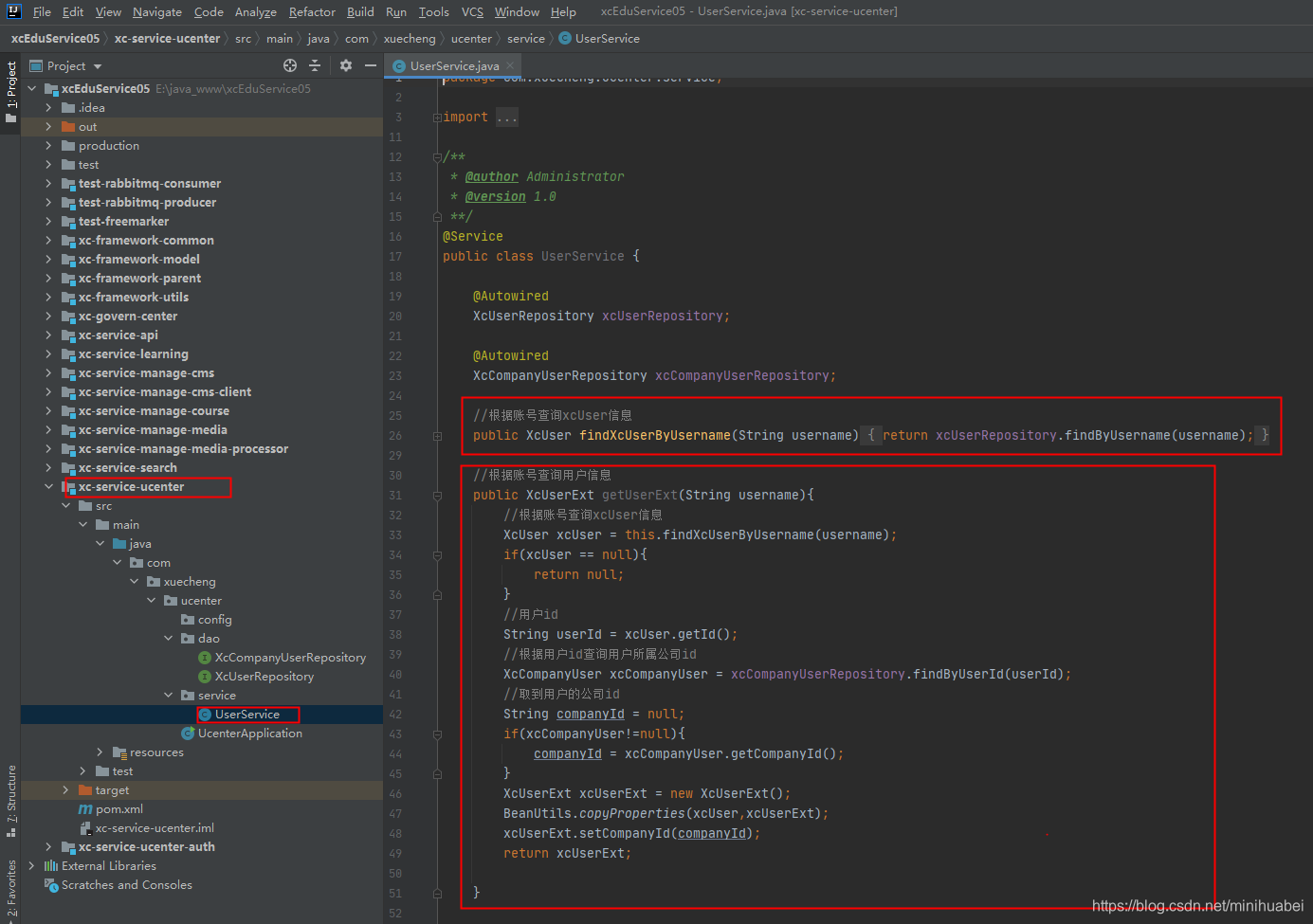Expand the xc-service-search module
Screen dimensions: 1313x924
click(x=49, y=467)
